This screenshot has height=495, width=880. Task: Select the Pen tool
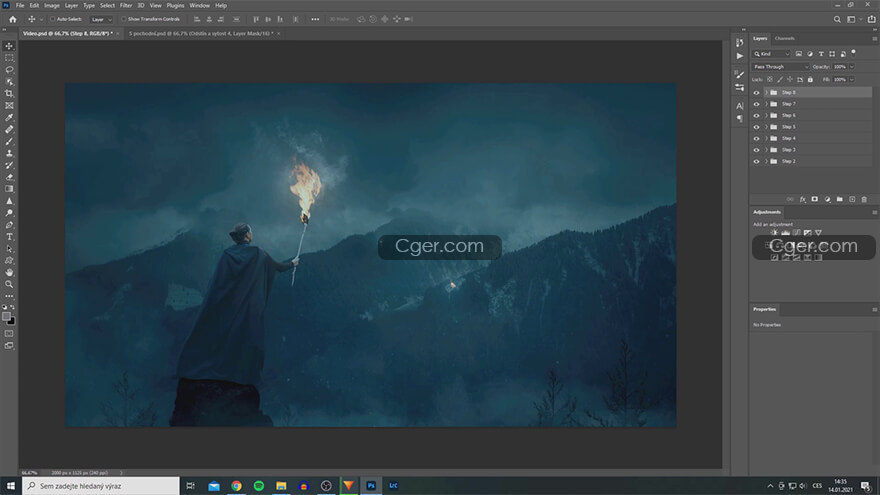click(9, 225)
